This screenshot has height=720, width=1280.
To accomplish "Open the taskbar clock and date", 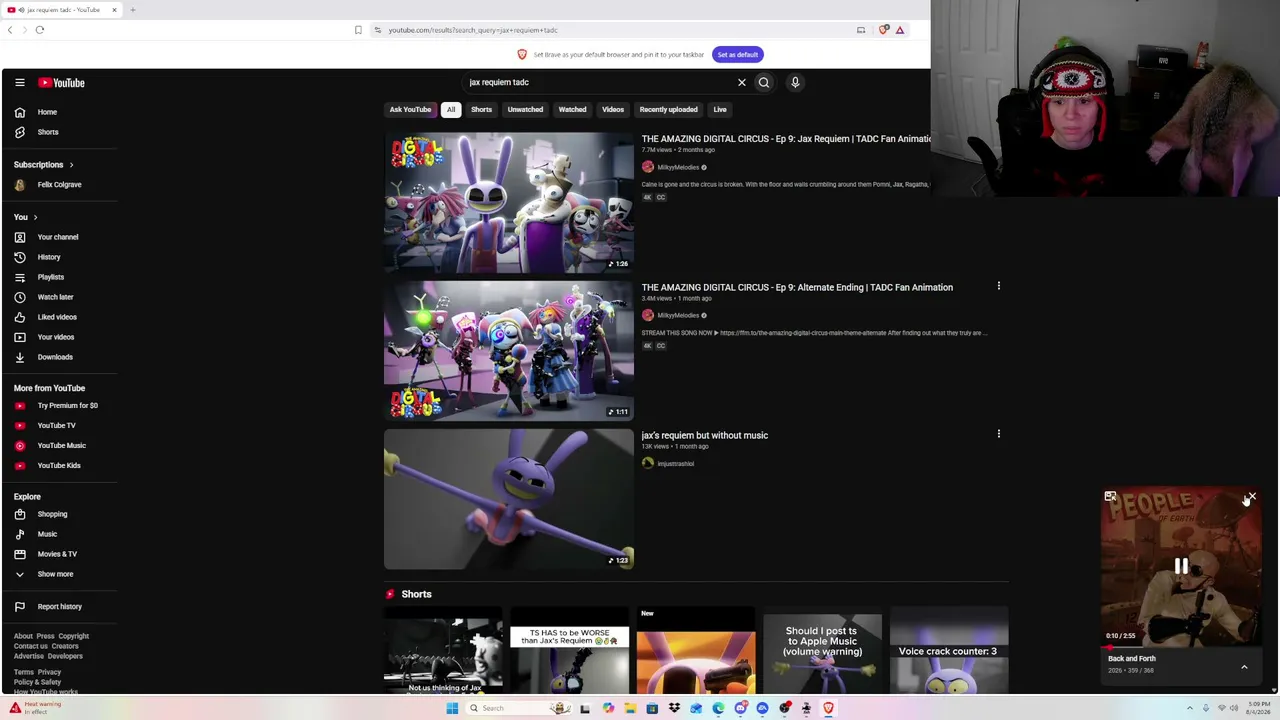I will 1257,708.
